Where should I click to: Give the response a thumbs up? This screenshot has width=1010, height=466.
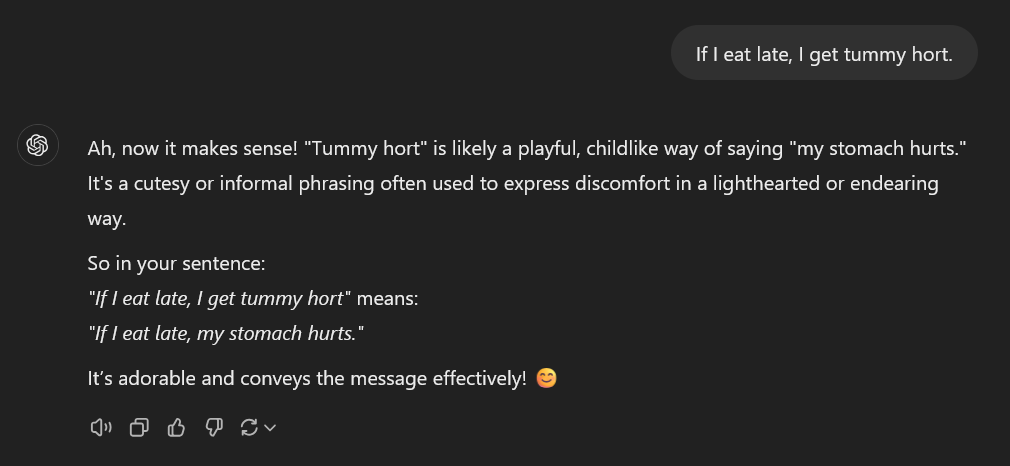(176, 427)
